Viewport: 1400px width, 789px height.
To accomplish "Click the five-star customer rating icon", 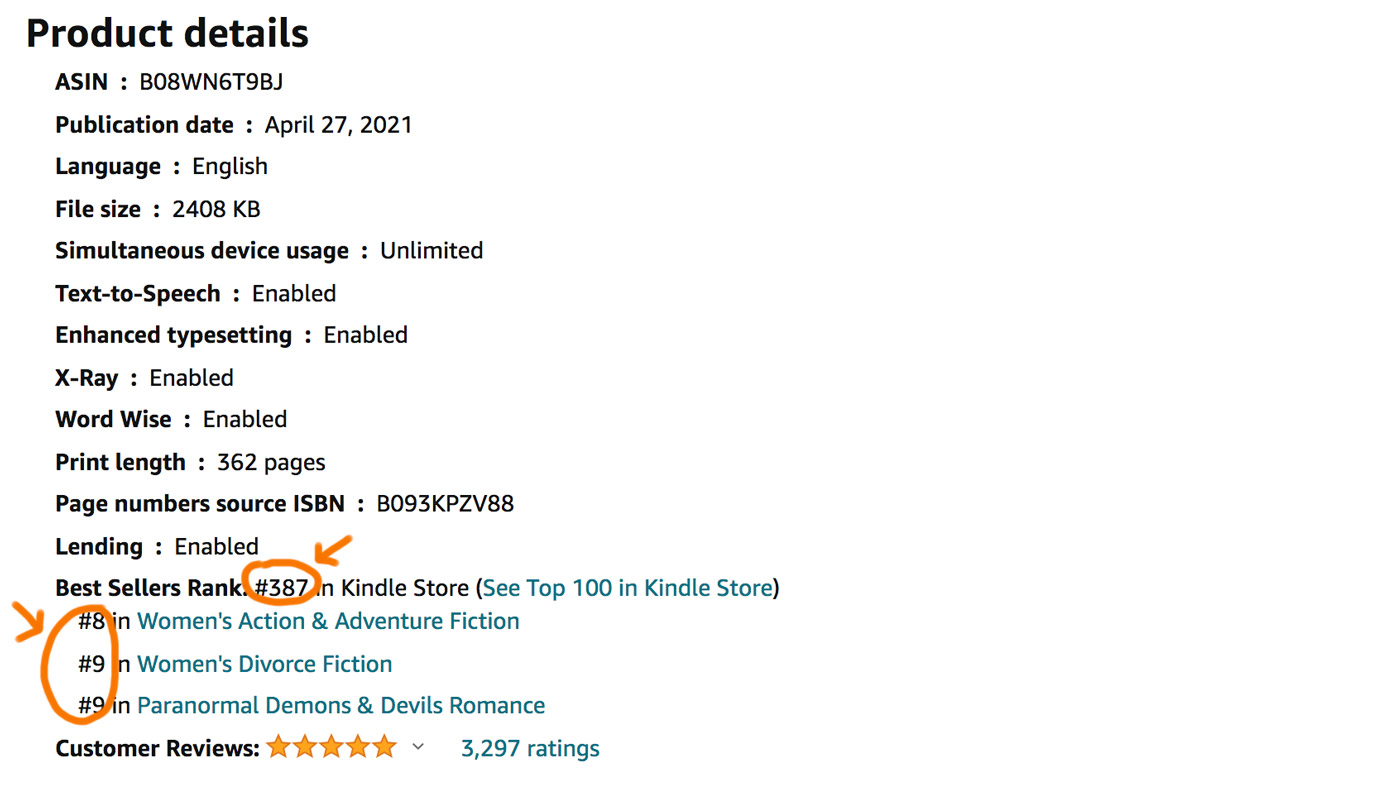I will [332, 747].
